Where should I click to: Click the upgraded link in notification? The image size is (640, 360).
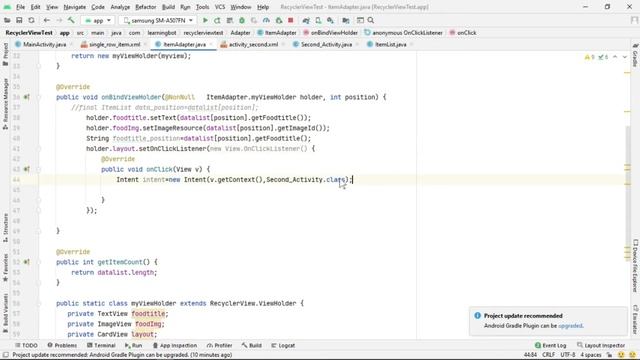click(x=570, y=326)
